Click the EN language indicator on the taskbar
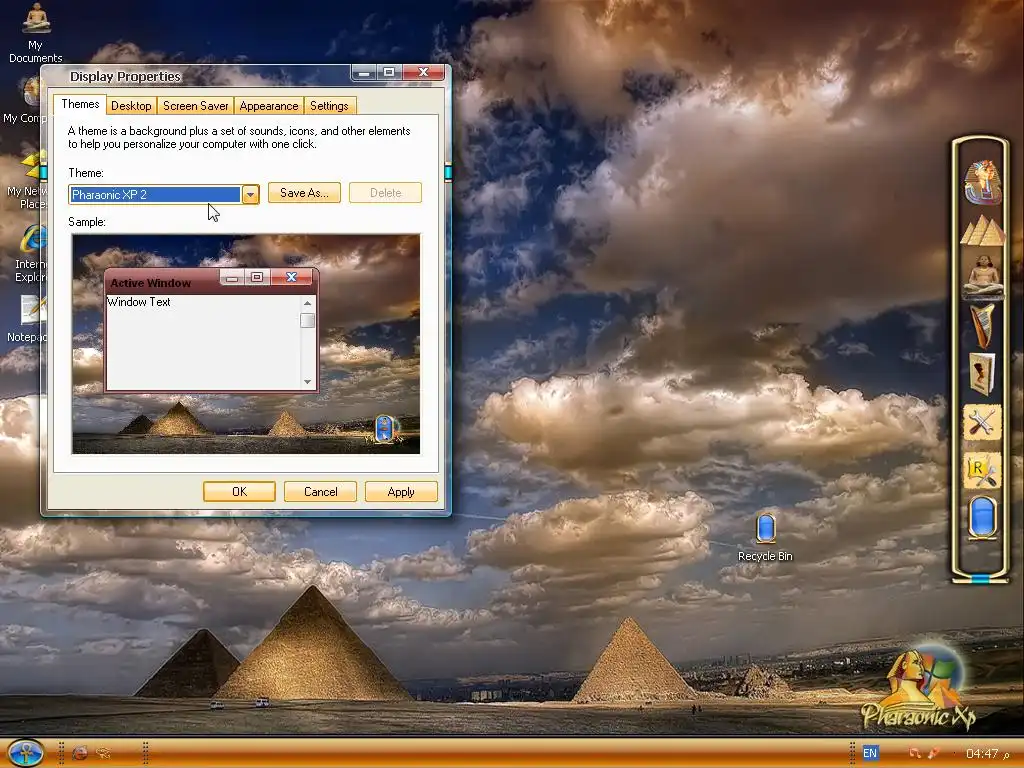The width and height of the screenshot is (1024, 768). point(870,753)
